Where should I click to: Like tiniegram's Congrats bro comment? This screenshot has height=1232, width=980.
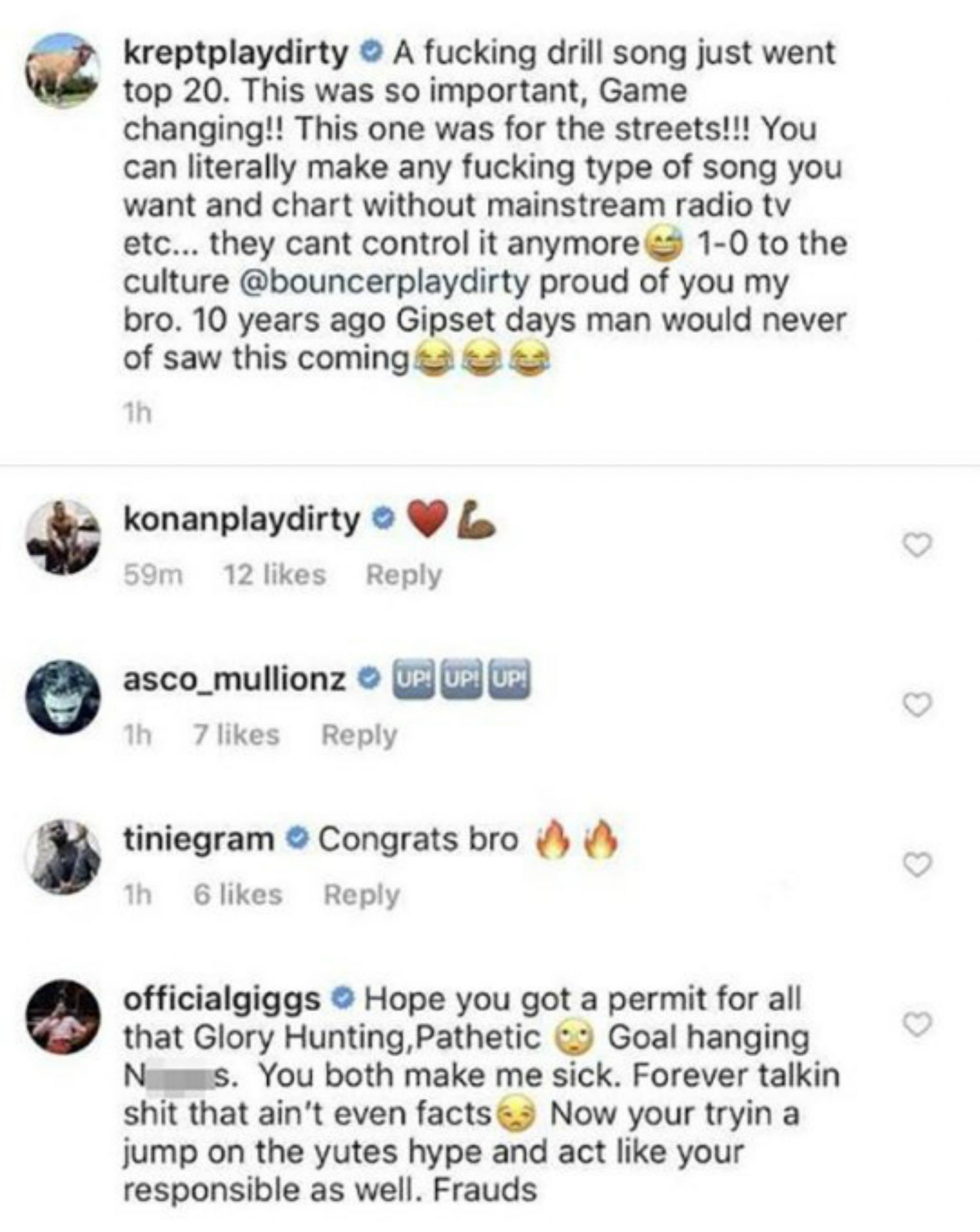click(916, 866)
